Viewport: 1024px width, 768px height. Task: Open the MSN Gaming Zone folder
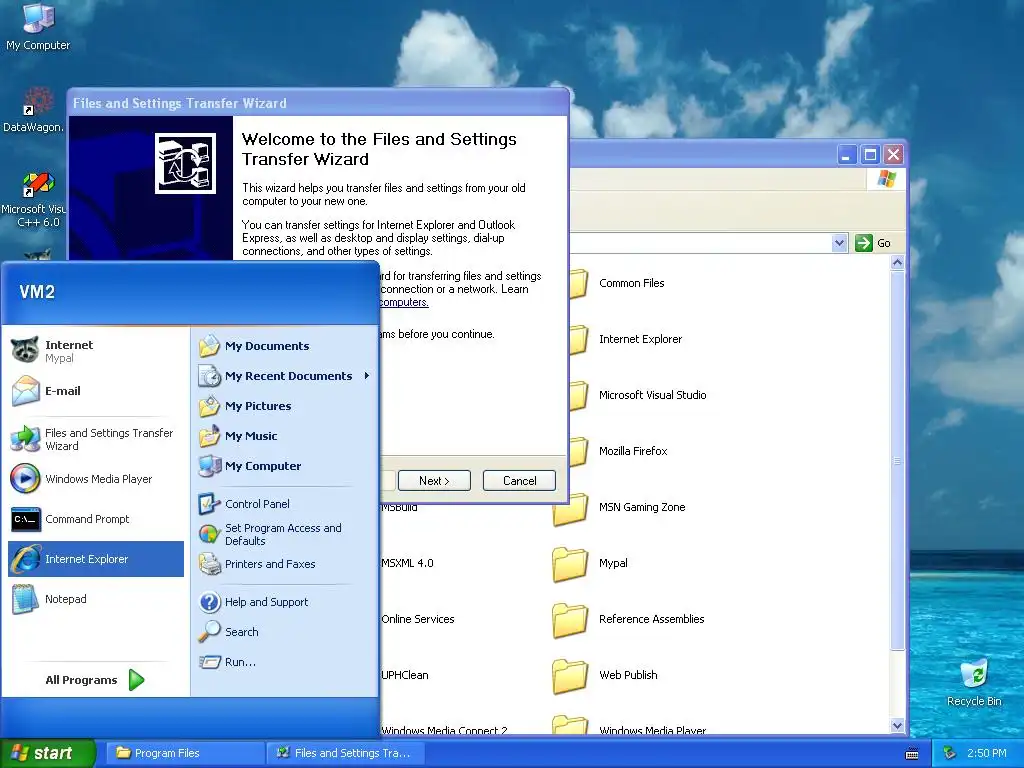pos(619,507)
